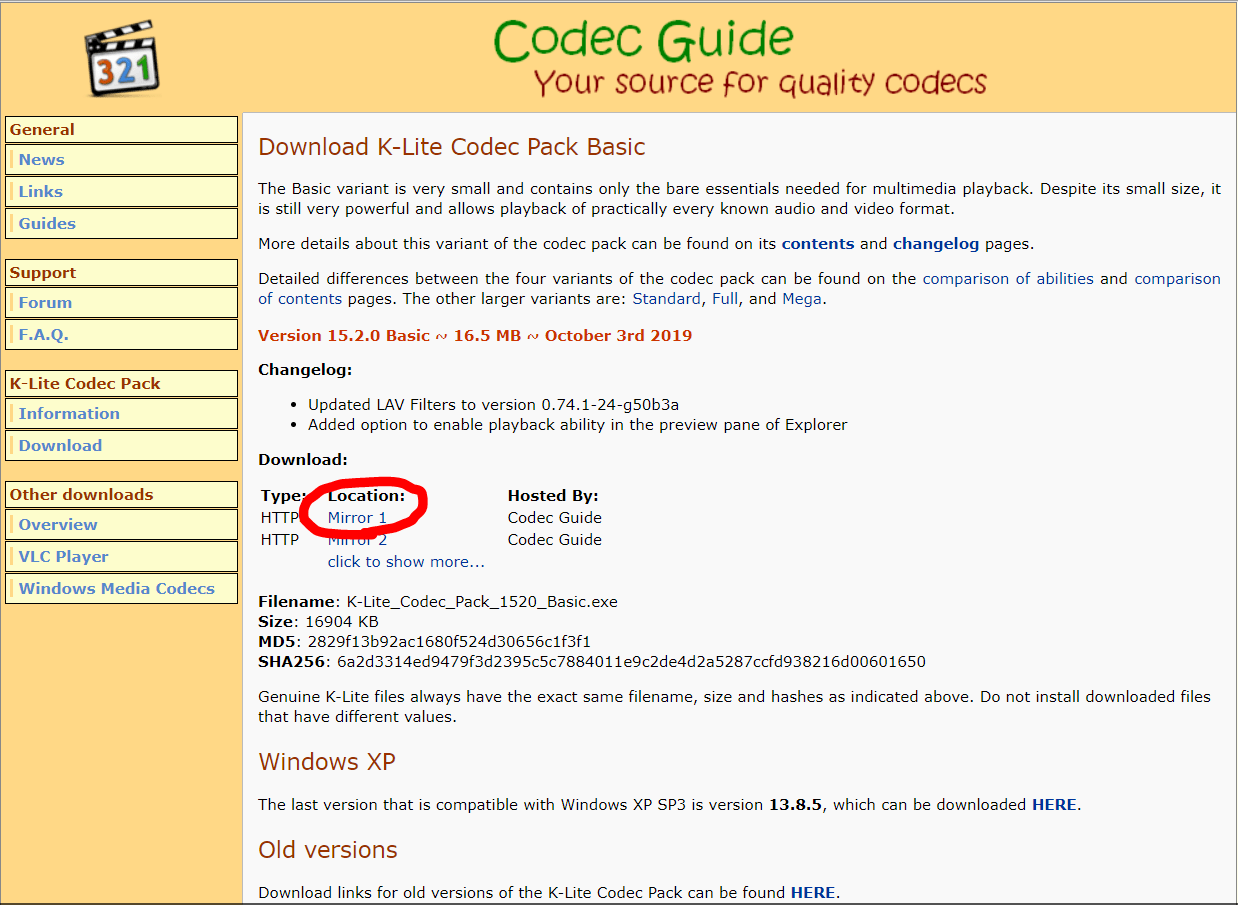Download from Mirror 1

click(357, 518)
